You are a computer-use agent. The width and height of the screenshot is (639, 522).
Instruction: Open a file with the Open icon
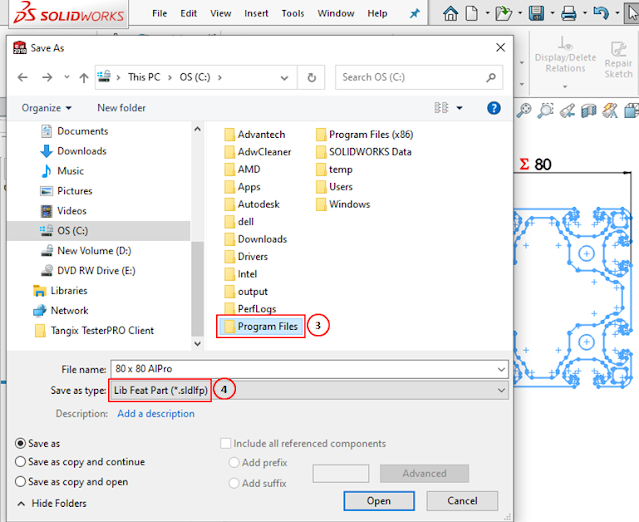[504, 13]
